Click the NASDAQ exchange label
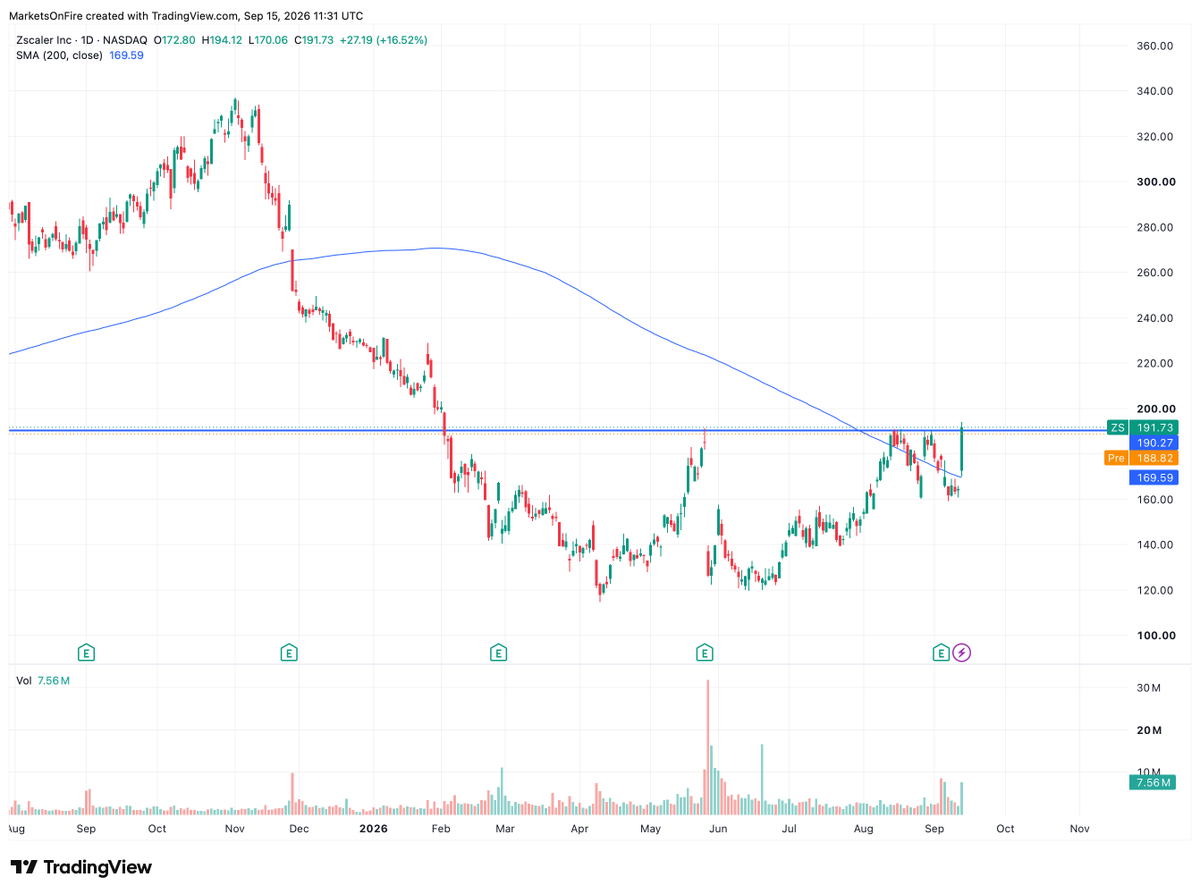The width and height of the screenshot is (1200, 894). pyautogui.click(x=127, y=40)
